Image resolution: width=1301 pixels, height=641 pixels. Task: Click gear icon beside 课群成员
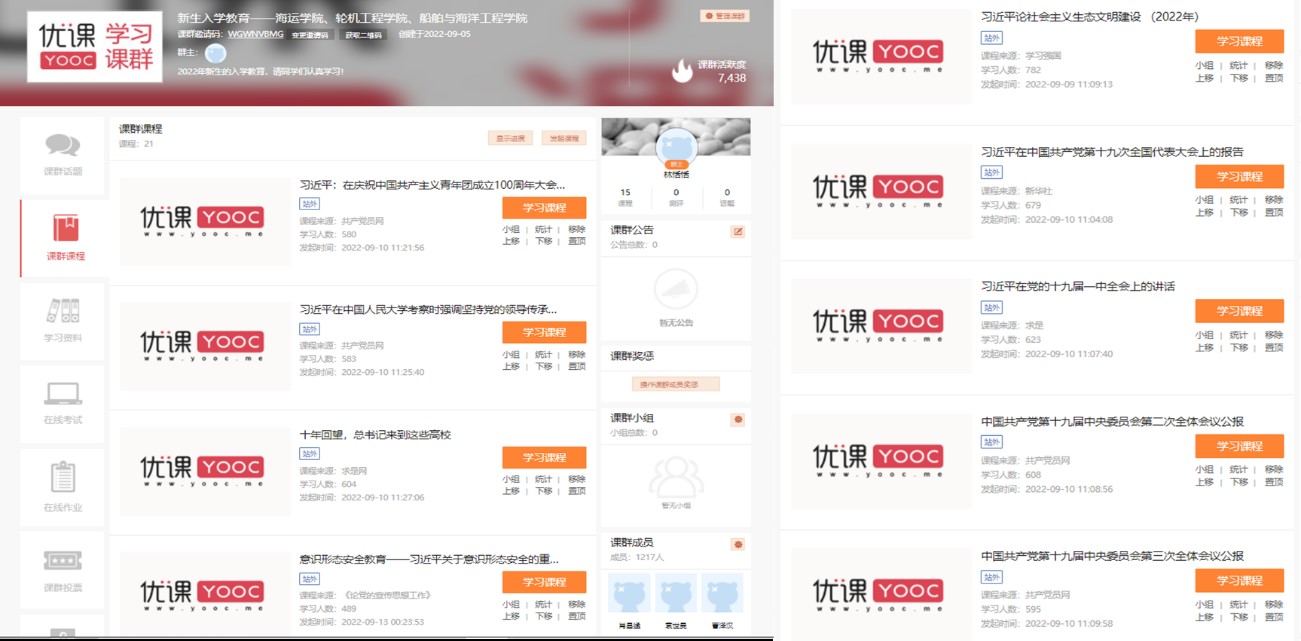pyautogui.click(x=738, y=544)
